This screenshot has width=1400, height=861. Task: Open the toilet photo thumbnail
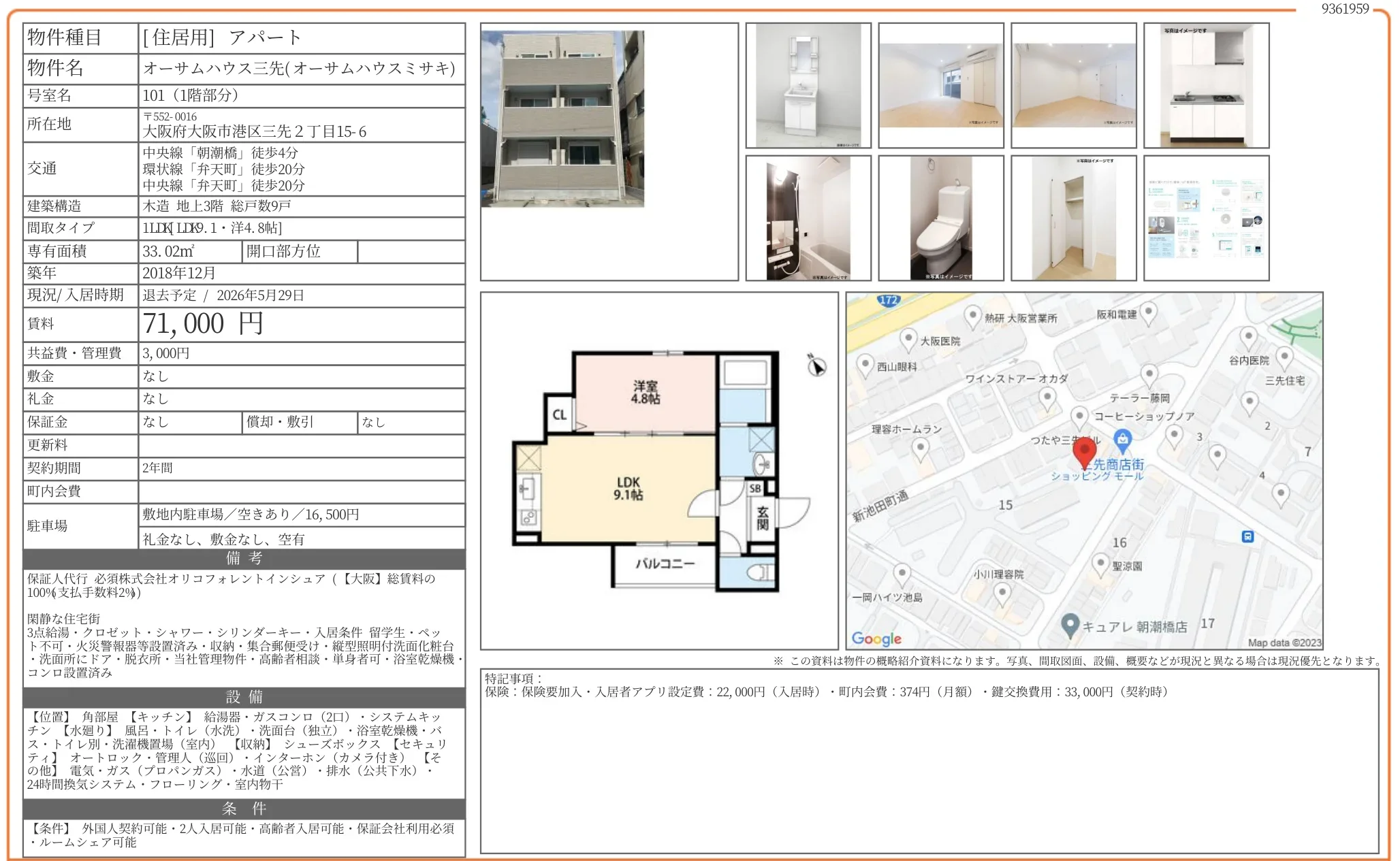[x=941, y=218]
